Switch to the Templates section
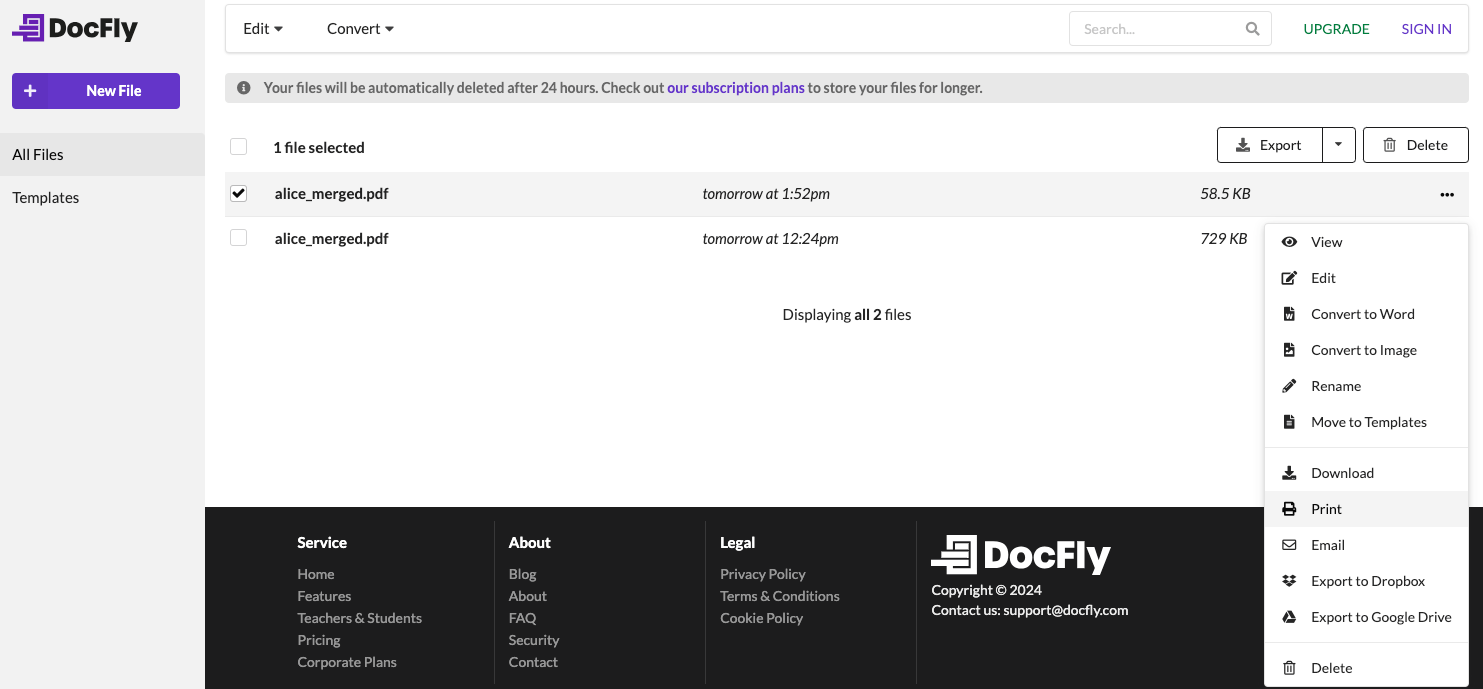This screenshot has width=1483, height=689. click(45, 197)
